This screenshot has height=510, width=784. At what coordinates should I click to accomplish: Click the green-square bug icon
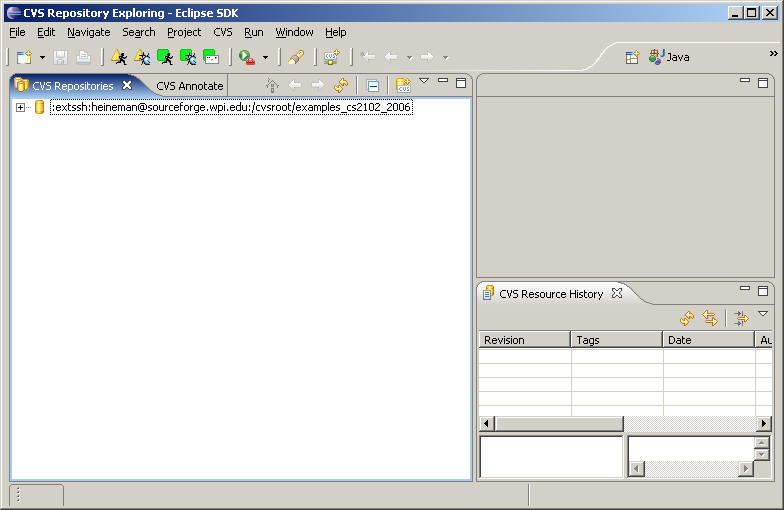point(188,58)
